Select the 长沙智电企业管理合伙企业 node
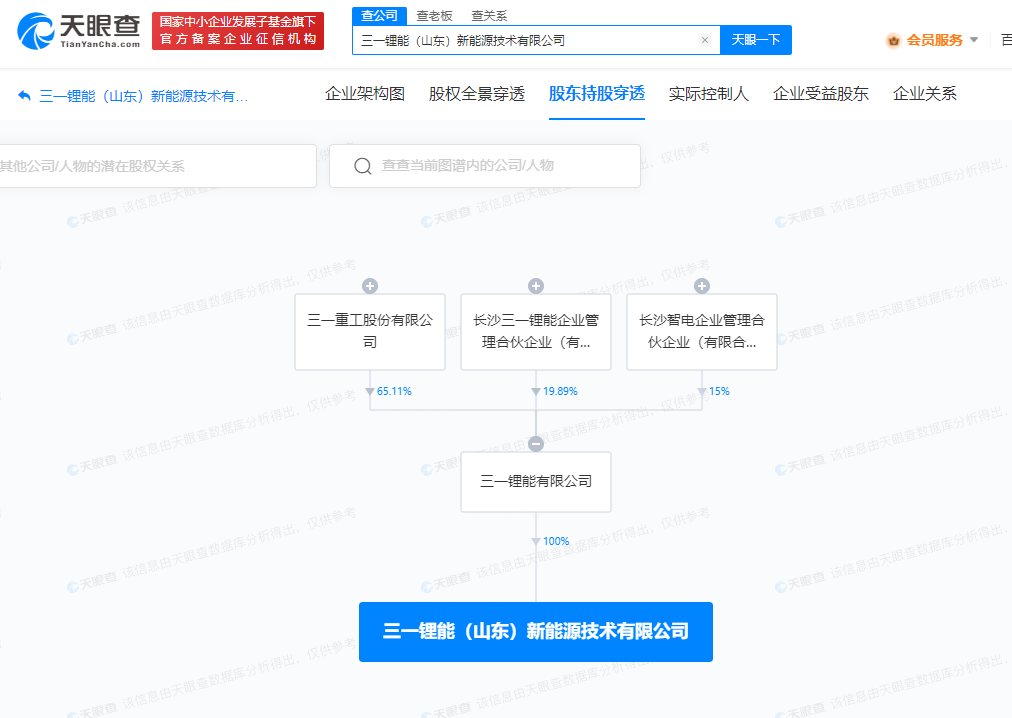This screenshot has width=1012, height=718. pyautogui.click(x=702, y=332)
